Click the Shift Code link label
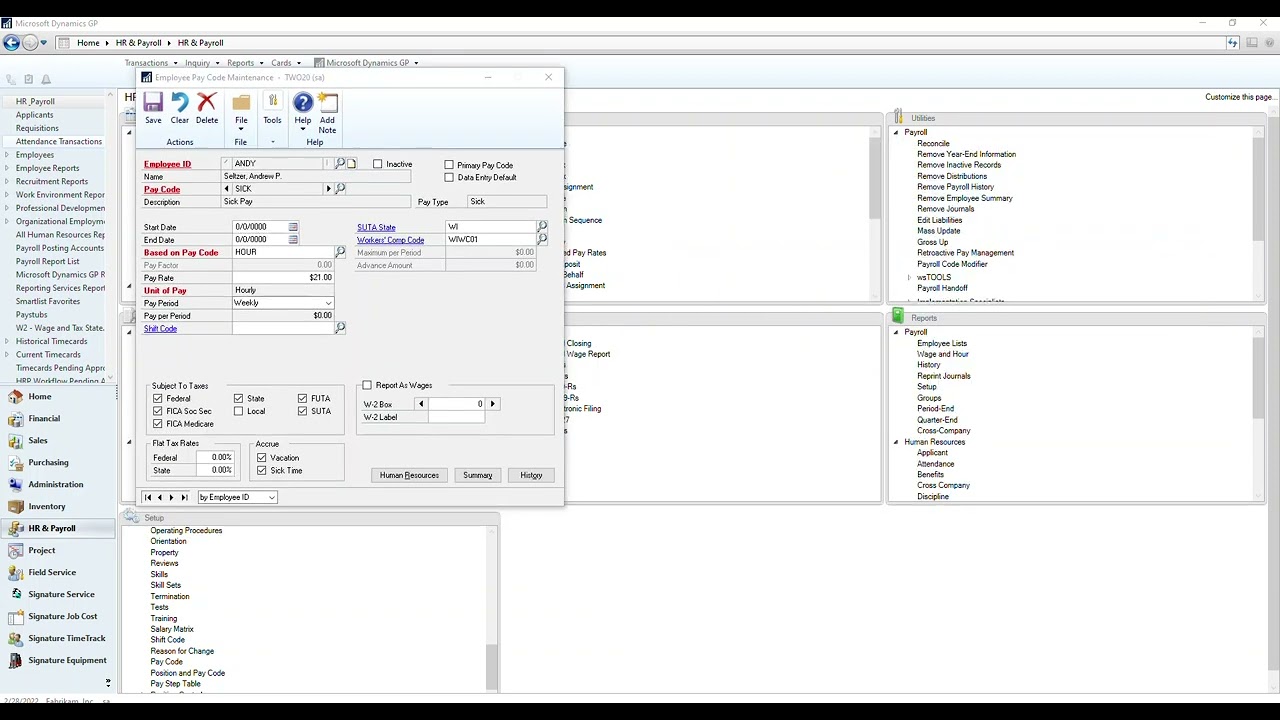 pos(160,328)
